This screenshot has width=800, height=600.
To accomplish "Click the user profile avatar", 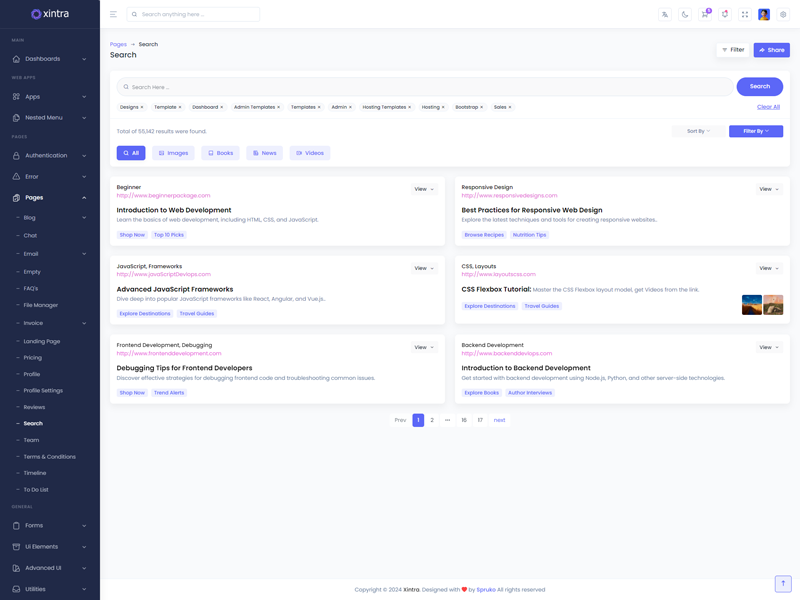I will [764, 14].
